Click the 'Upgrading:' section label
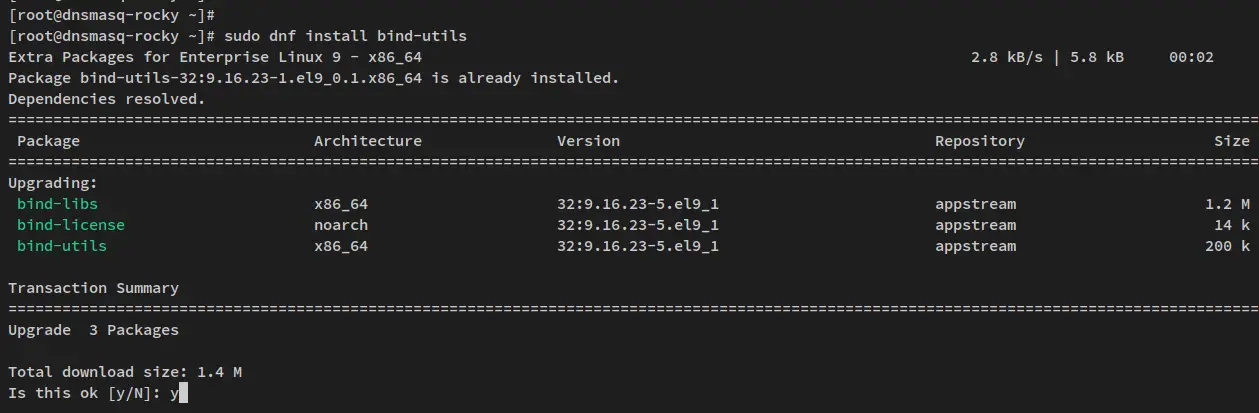The height and width of the screenshot is (413, 1259). [x=53, y=183]
